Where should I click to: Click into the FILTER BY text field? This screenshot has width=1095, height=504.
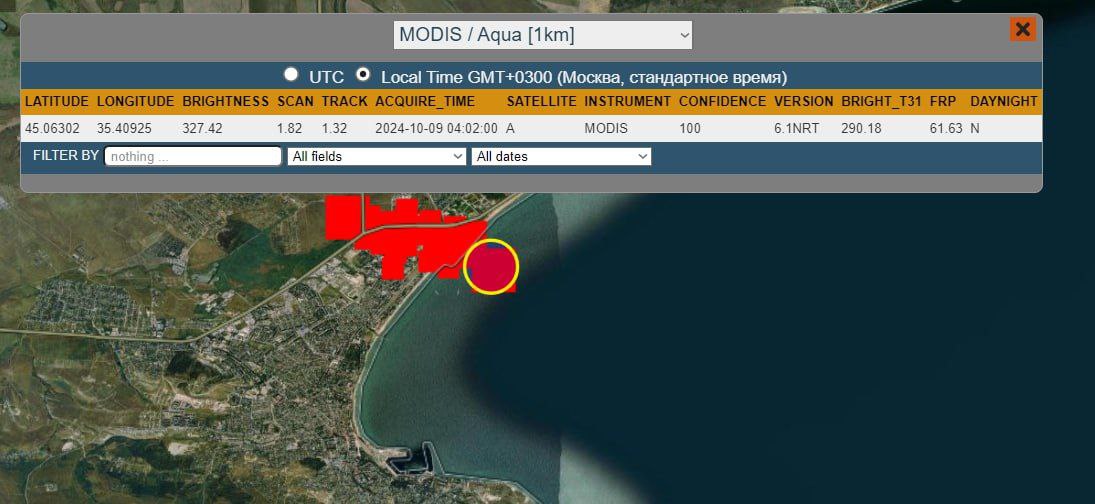pos(193,156)
